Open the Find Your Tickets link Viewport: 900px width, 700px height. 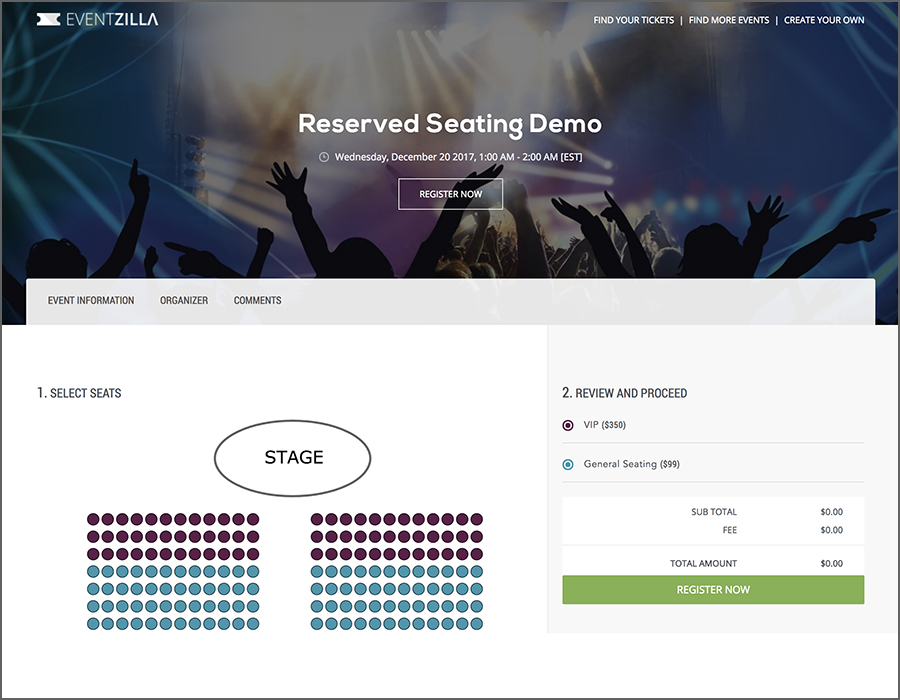point(633,20)
